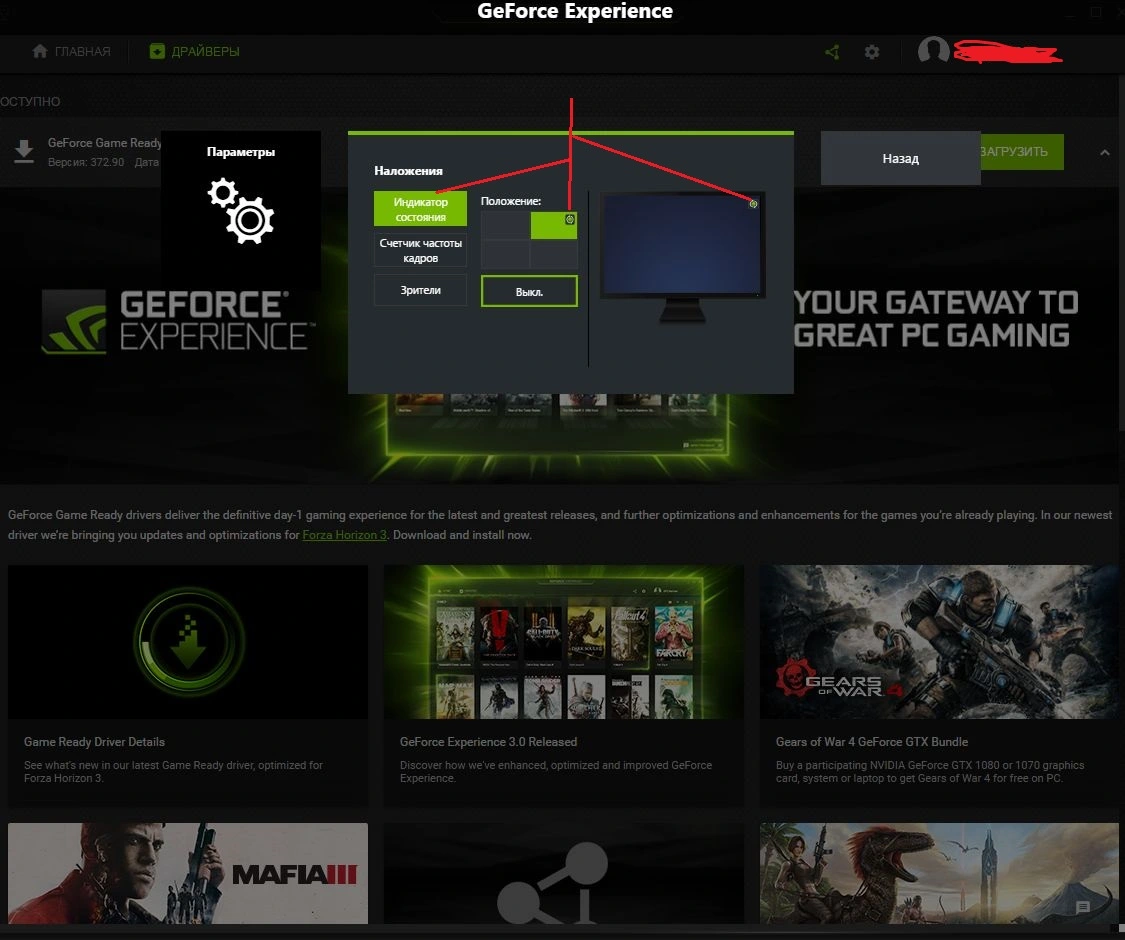Open GeForce Experience 3.0 Released thumbnail

tap(564, 641)
